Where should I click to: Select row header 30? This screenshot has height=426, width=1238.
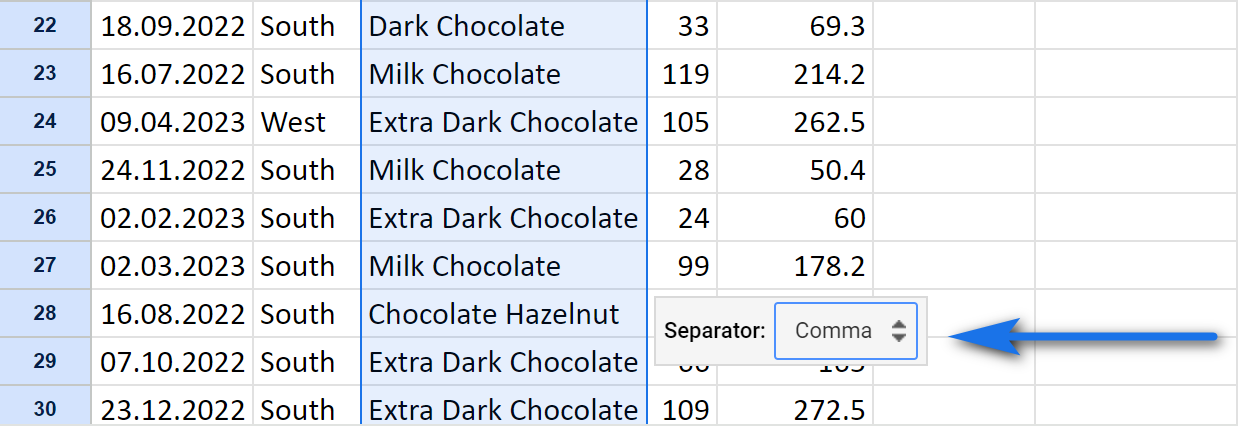(x=45, y=408)
